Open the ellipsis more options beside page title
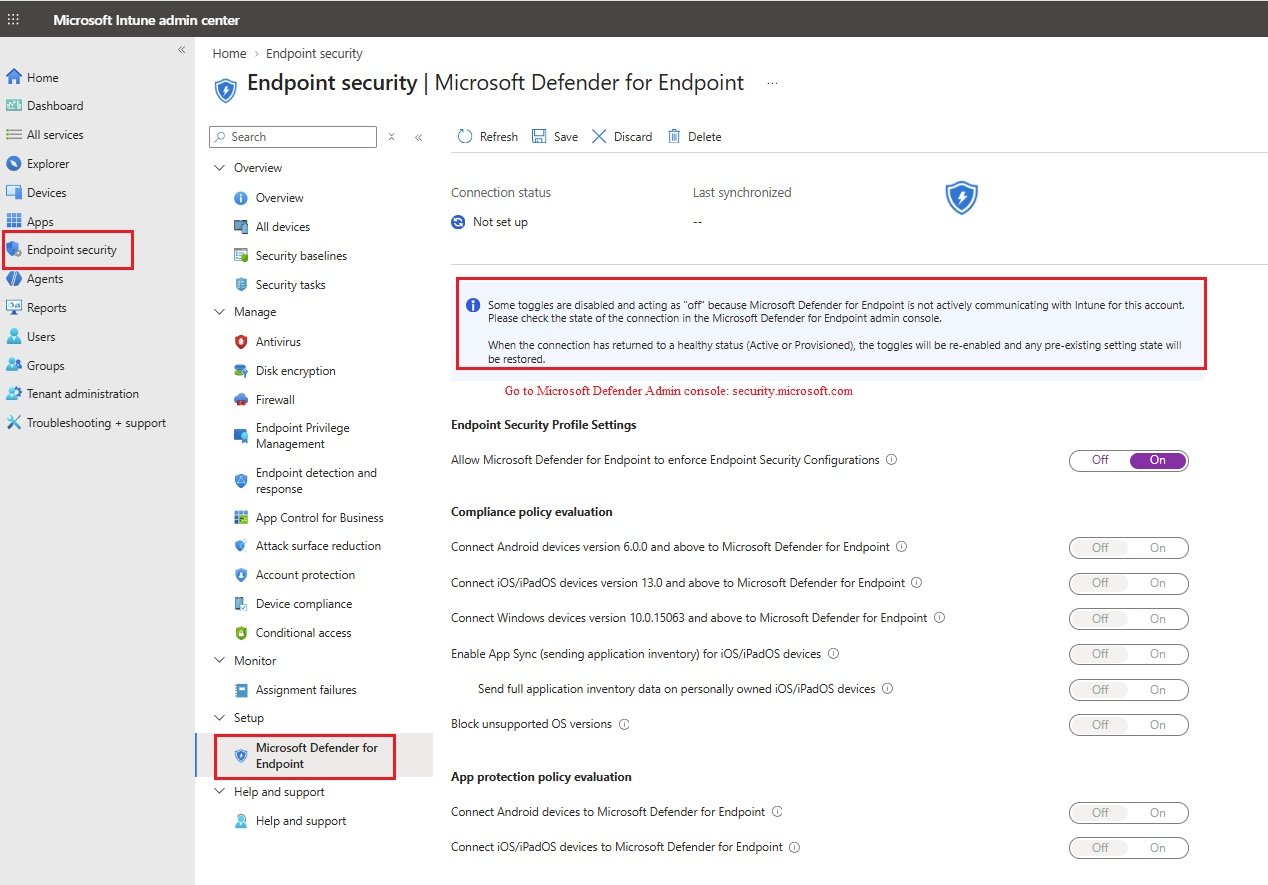The height and width of the screenshot is (885, 1268). (772, 84)
